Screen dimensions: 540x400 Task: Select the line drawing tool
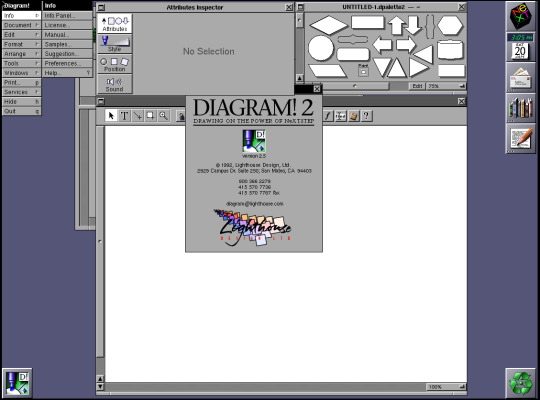point(138,116)
